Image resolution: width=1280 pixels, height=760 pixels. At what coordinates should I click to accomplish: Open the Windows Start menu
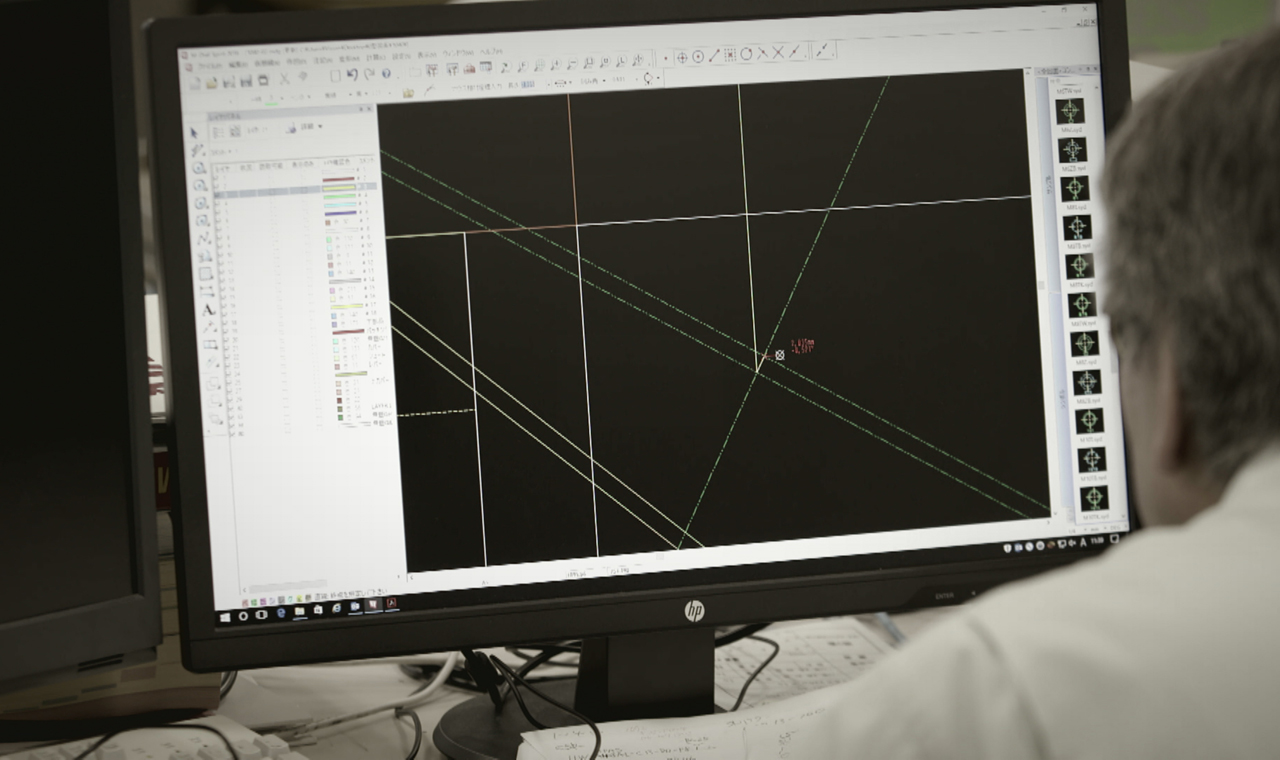click(225, 617)
